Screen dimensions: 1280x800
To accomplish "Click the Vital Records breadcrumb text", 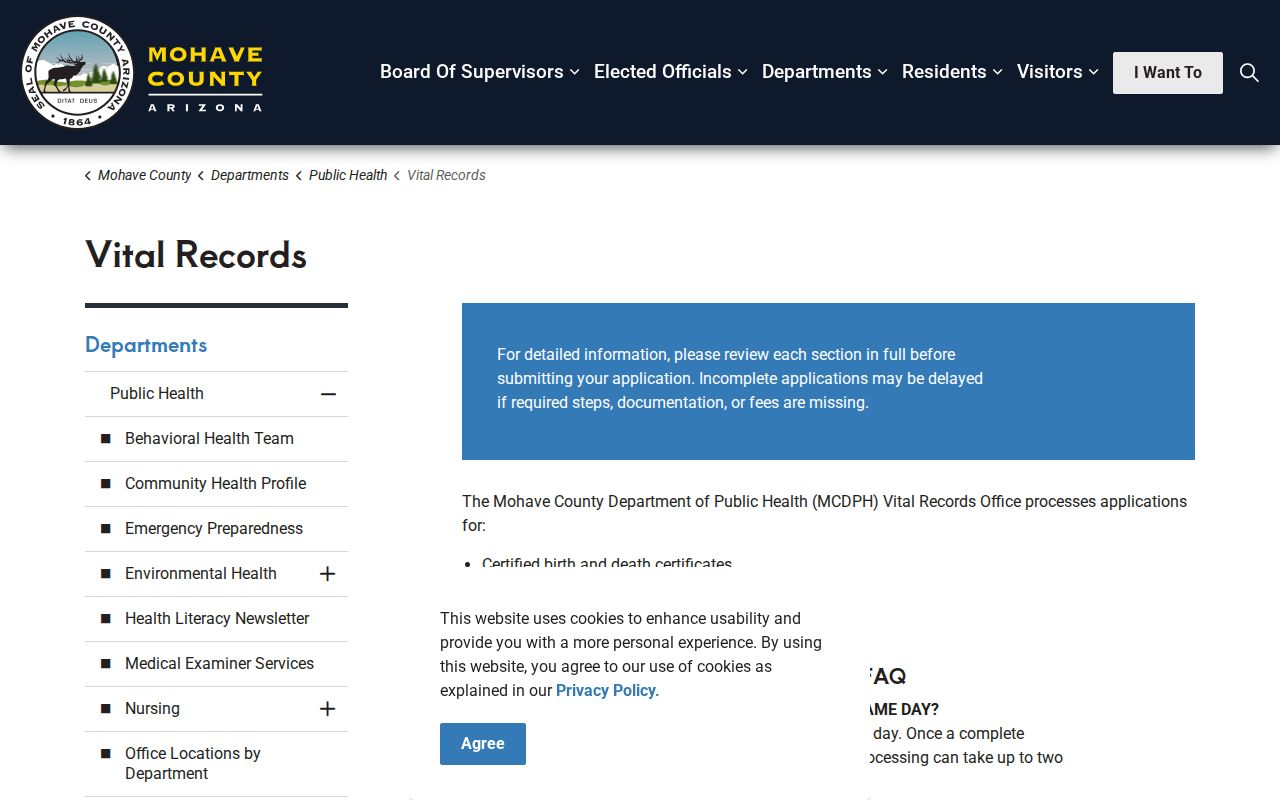I will pos(446,175).
